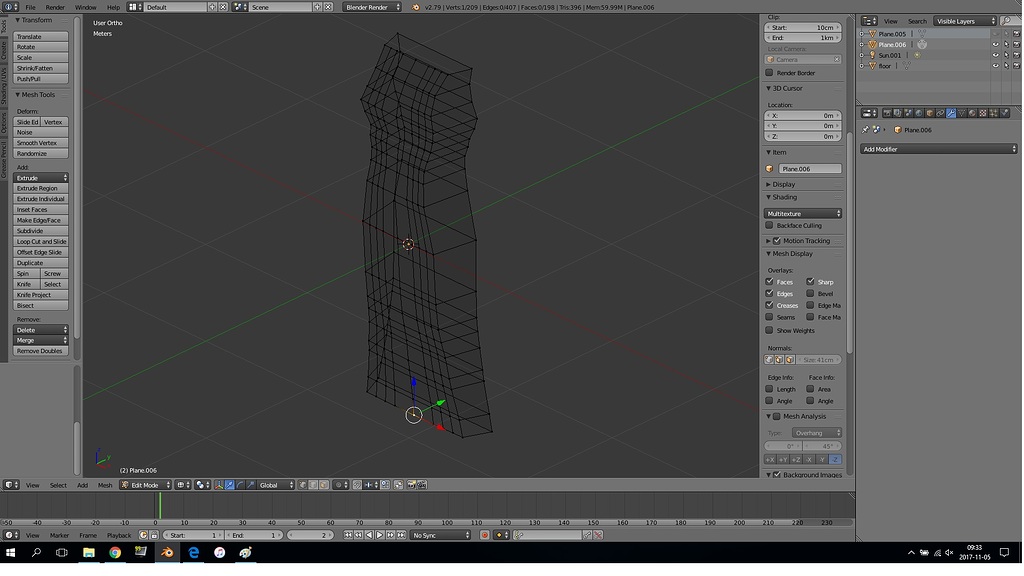Screen dimensions: 1024x576
Task: Click the Blender taskbar icon
Action: [167, 552]
